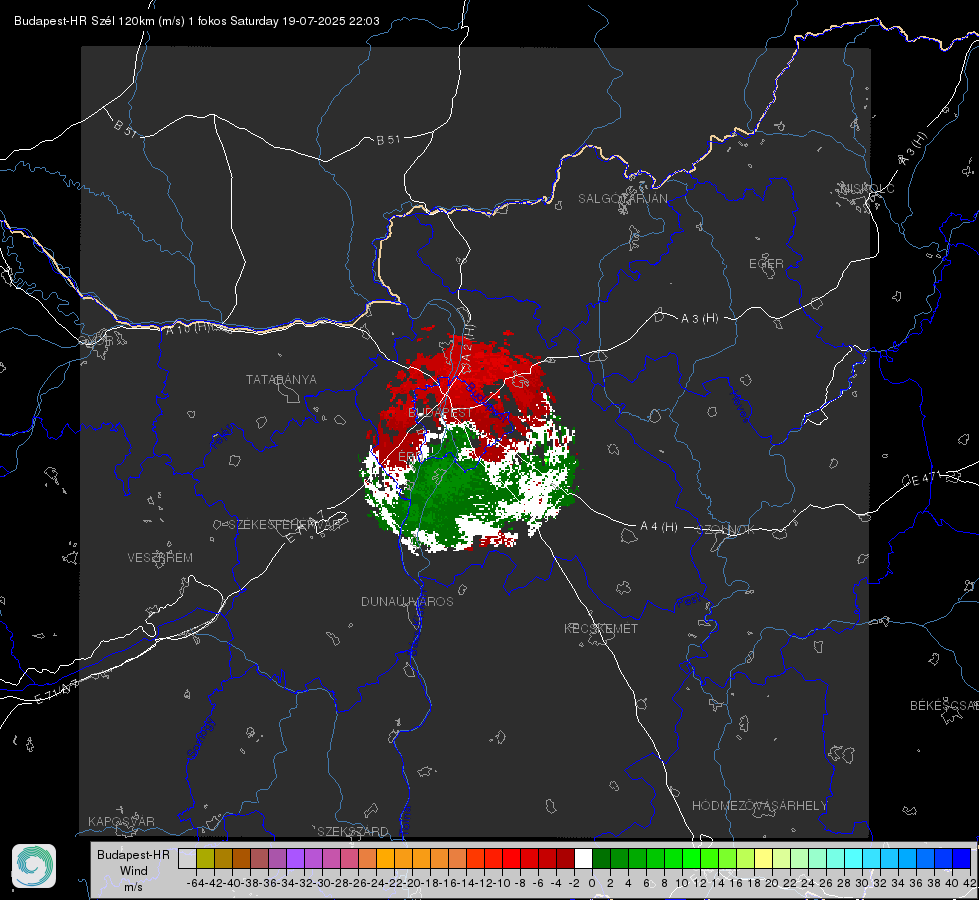Screen dimensions: 979x900
Task: Click the TATABÁNYA city label
Action: pos(281,380)
